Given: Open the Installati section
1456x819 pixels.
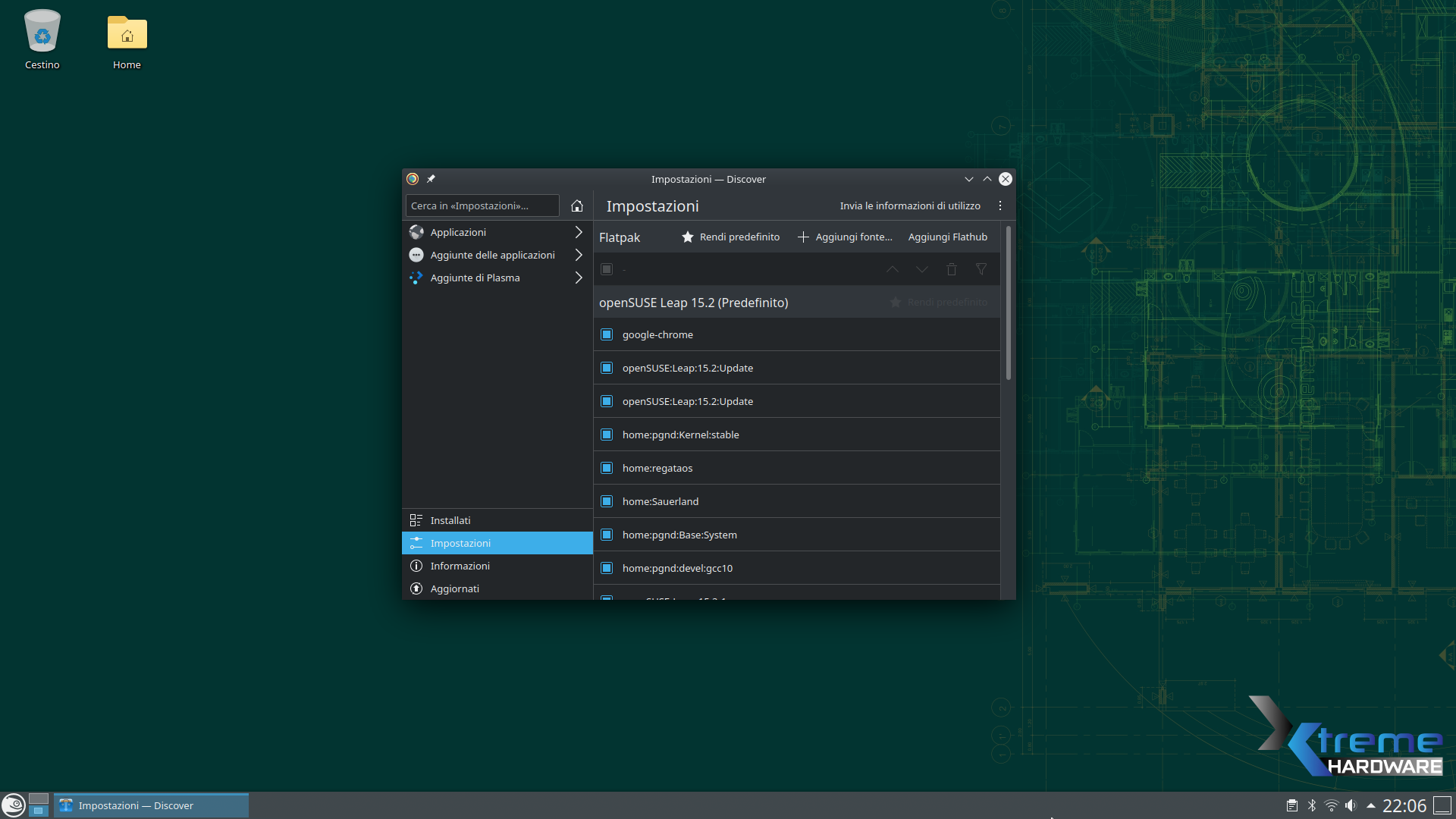Looking at the screenshot, I should tap(450, 520).
